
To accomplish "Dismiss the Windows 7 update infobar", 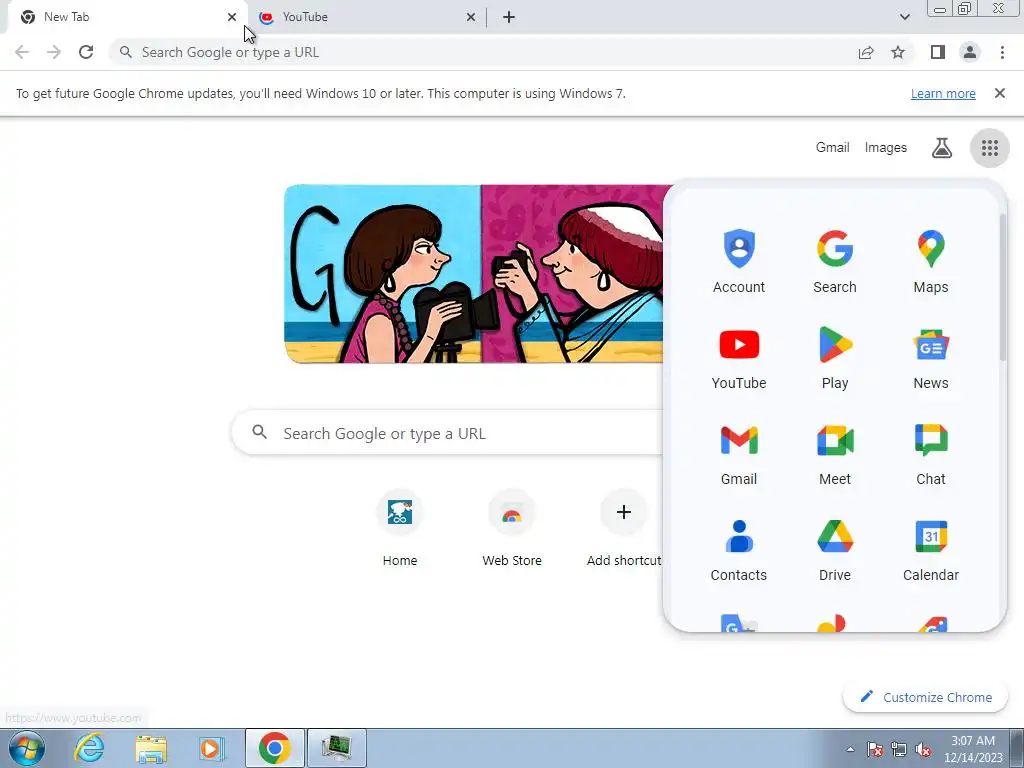I will coord(999,93).
